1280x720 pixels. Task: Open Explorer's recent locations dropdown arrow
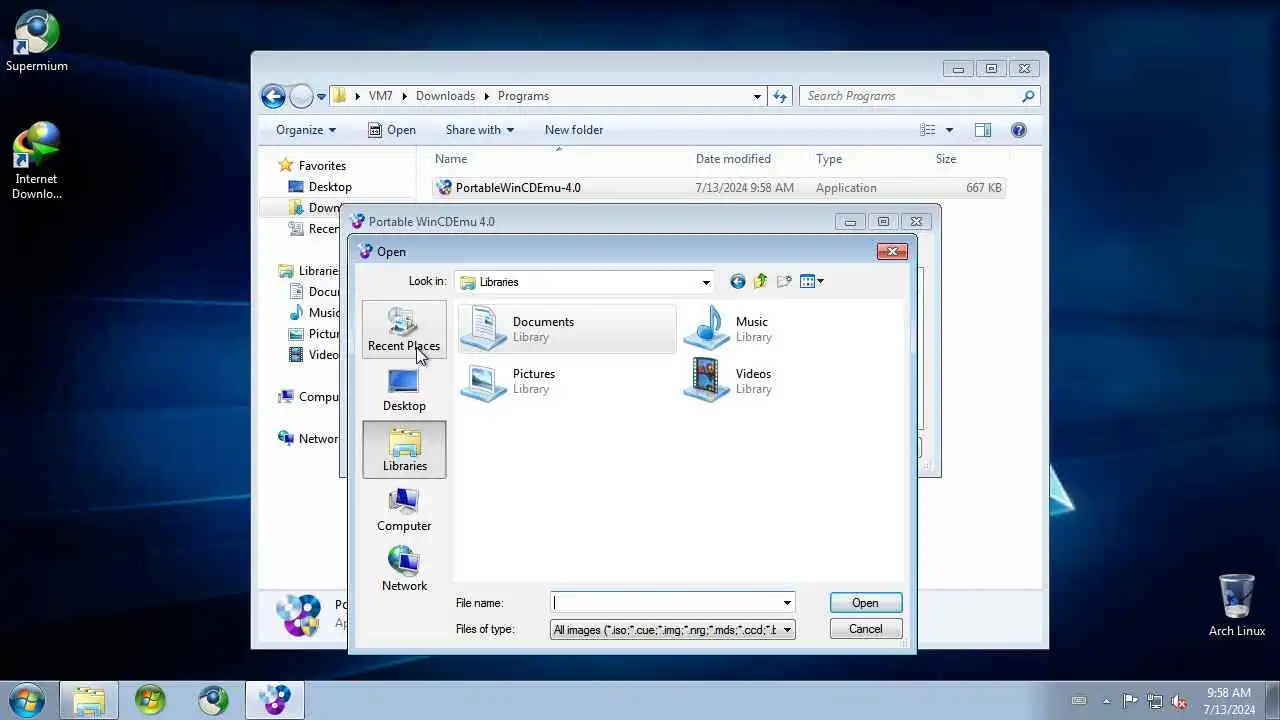321,97
